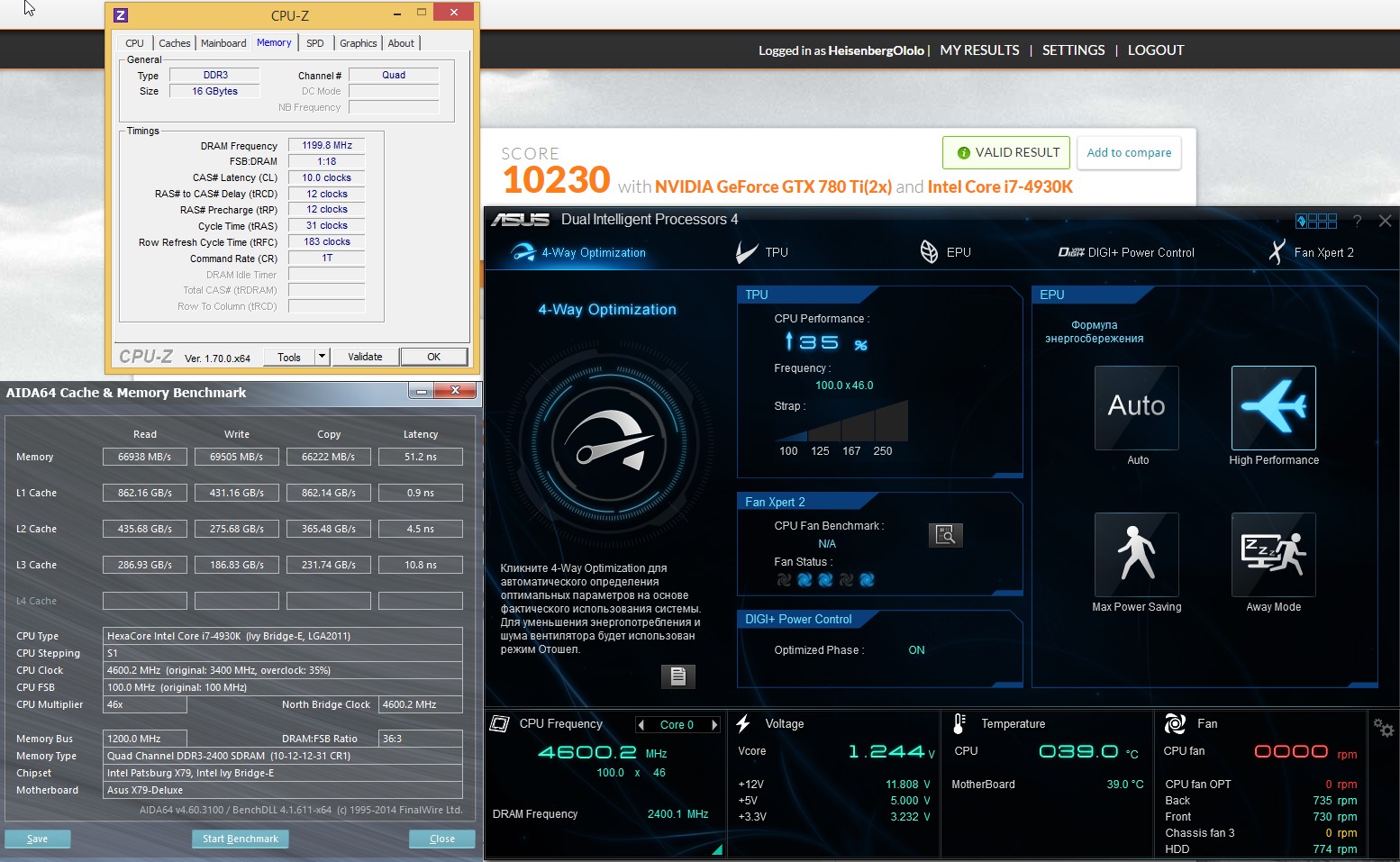Confirm with OK in CPU-Z
Screen dimensions: 1400x862
(x=433, y=357)
